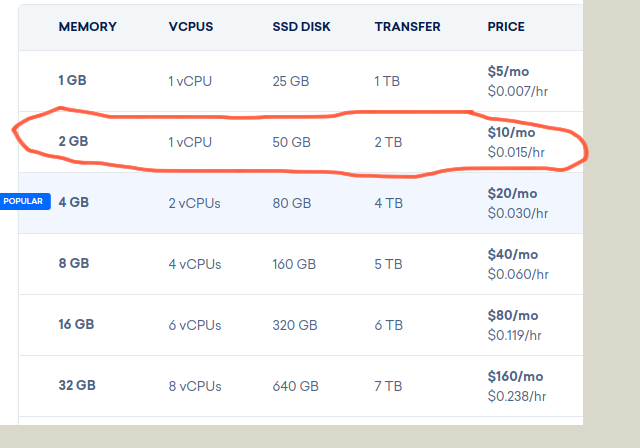The width and height of the screenshot is (640, 448).
Task: Select the PRICE column header
Action: [x=506, y=27]
